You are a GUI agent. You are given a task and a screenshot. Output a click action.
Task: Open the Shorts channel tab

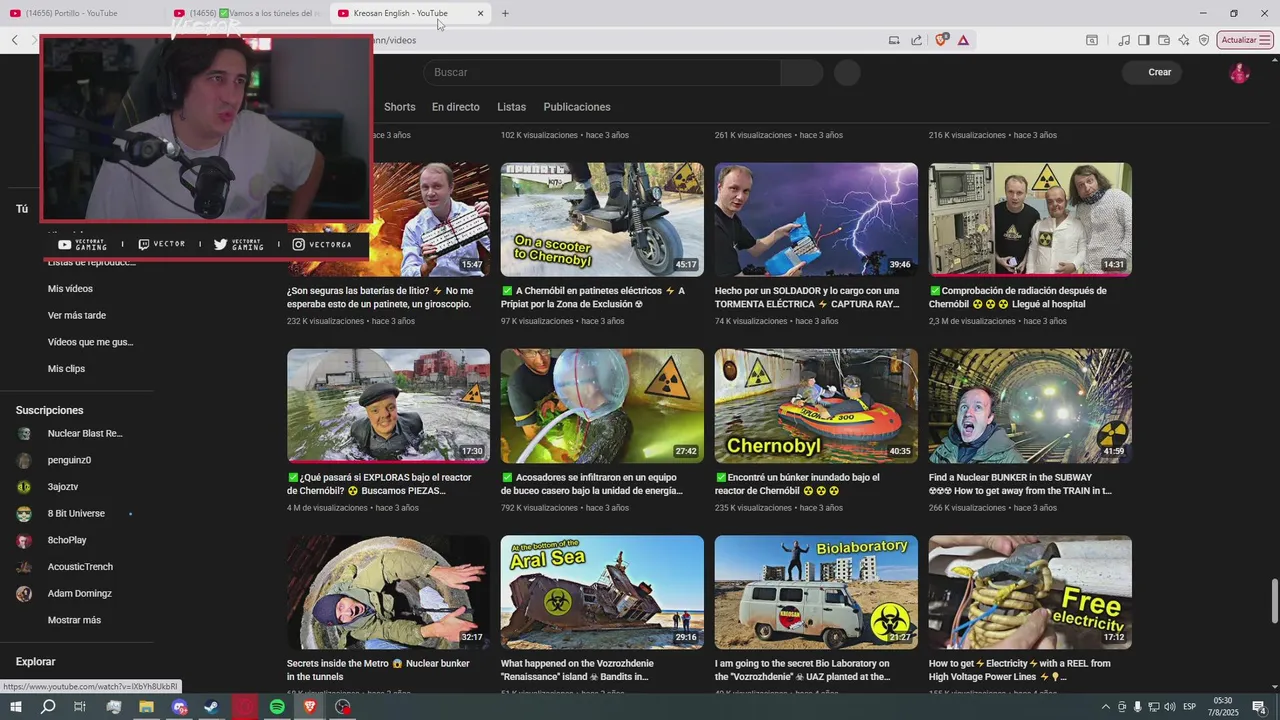coord(399,107)
